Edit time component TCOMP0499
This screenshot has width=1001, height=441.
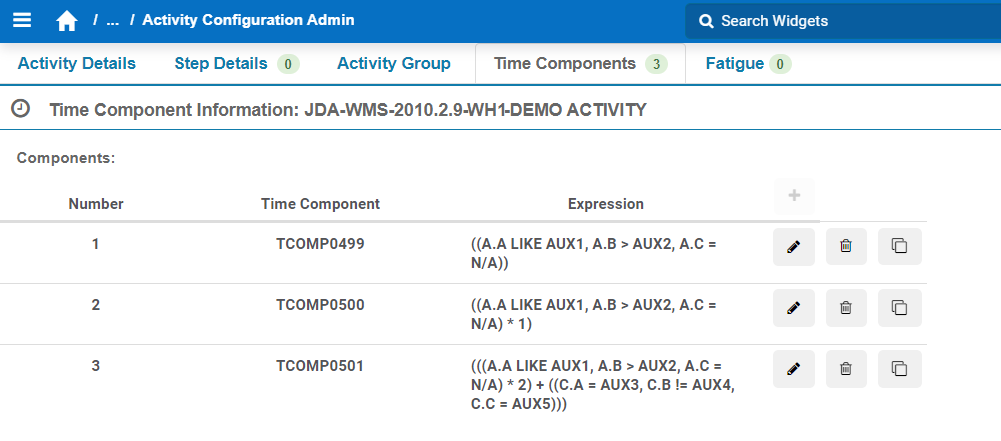click(x=794, y=247)
